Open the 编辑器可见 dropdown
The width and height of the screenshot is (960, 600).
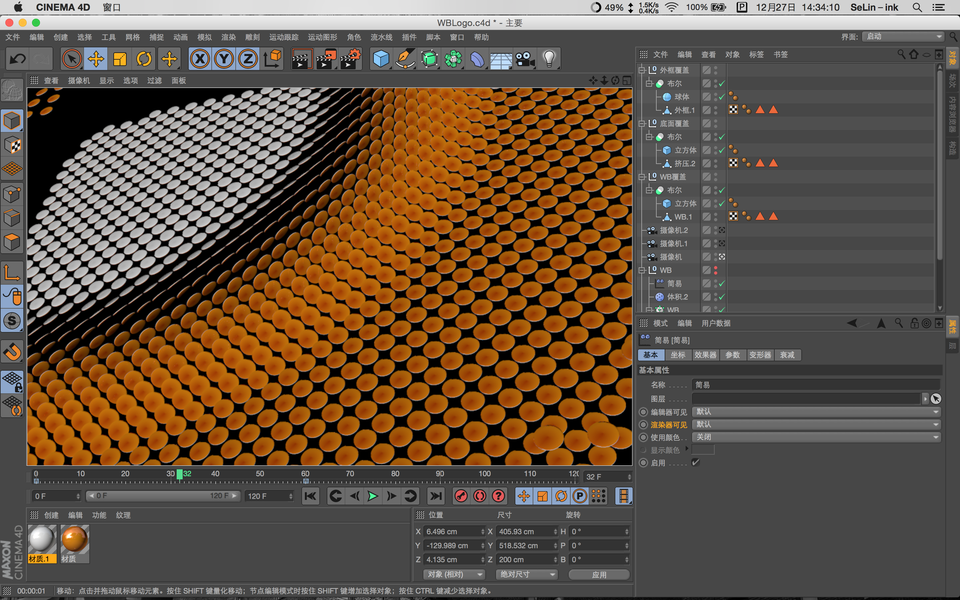[816, 411]
